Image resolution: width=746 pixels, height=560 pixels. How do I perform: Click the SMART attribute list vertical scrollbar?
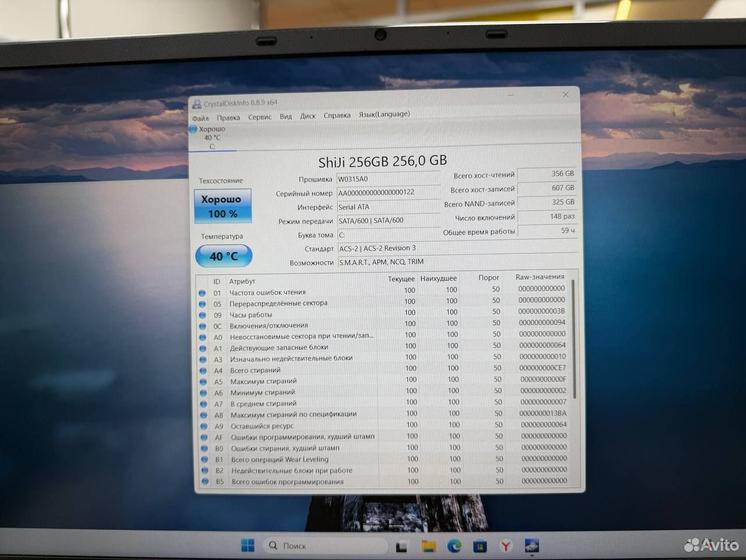point(575,339)
